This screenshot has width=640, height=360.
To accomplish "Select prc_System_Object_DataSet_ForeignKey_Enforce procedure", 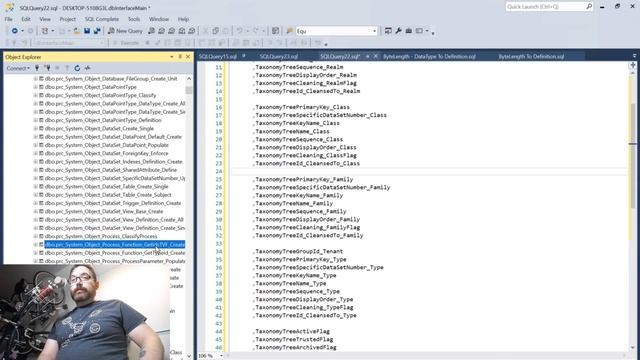I will coord(106,153).
